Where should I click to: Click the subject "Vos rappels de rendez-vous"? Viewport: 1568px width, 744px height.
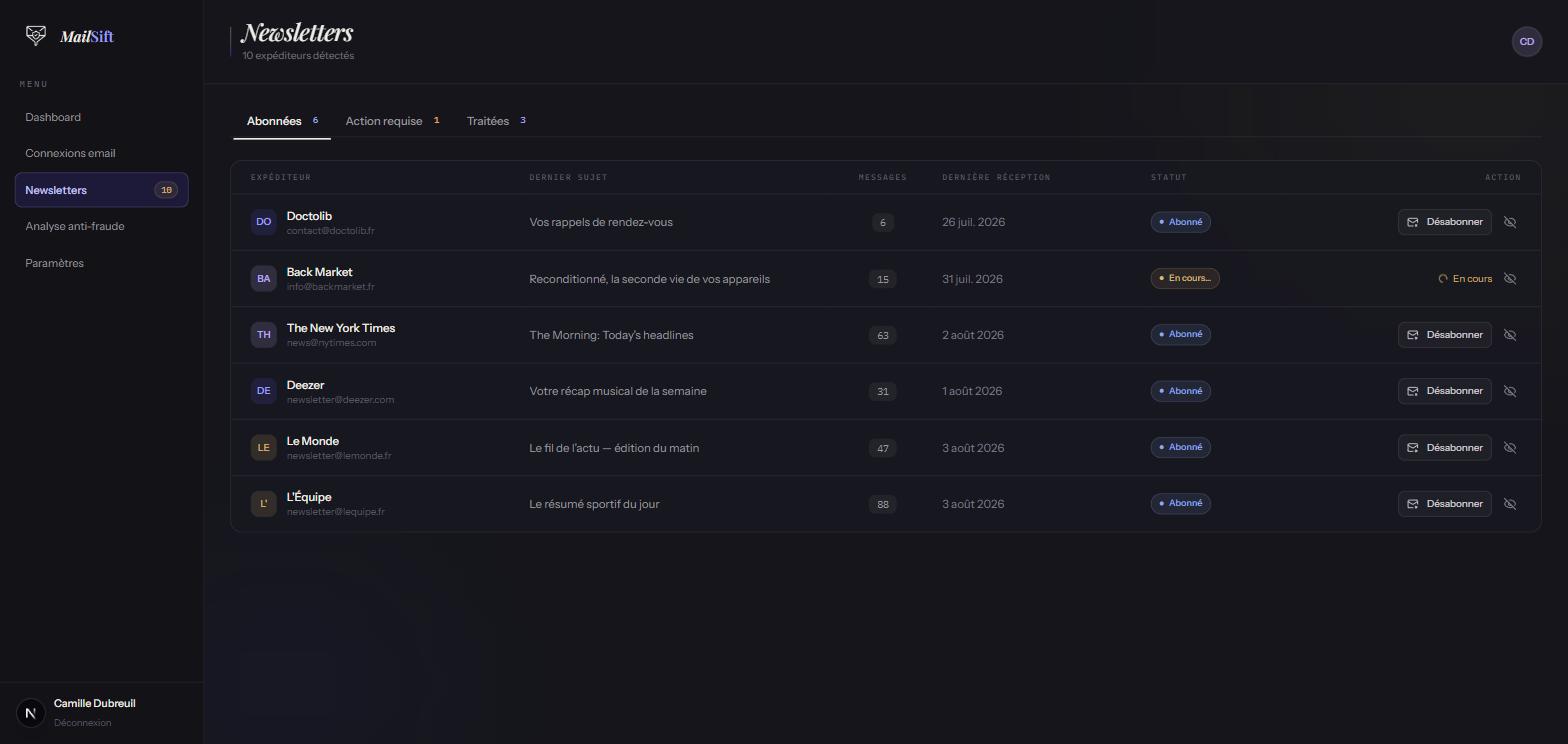point(601,222)
